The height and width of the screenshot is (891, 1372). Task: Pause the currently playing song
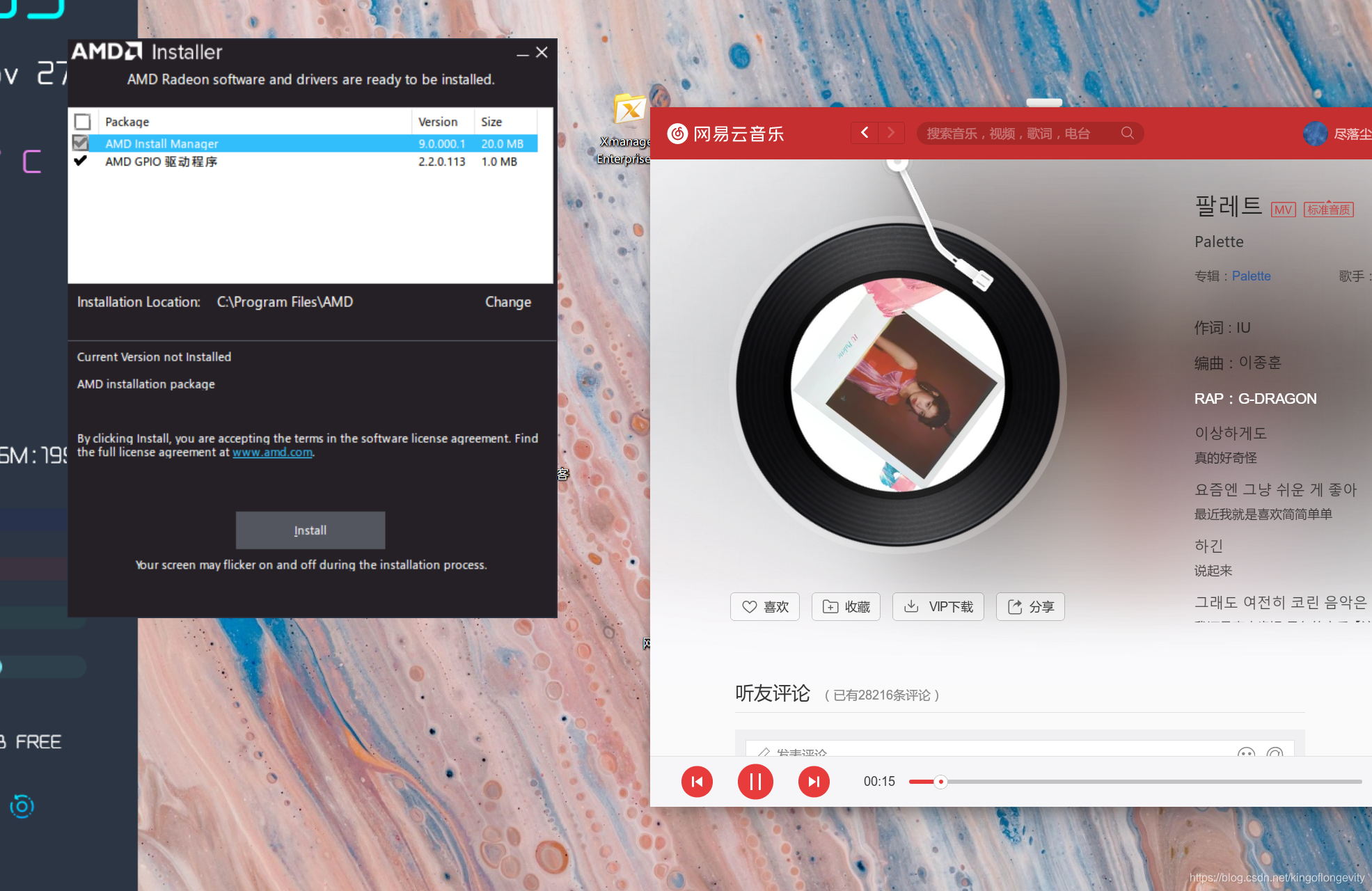755,782
